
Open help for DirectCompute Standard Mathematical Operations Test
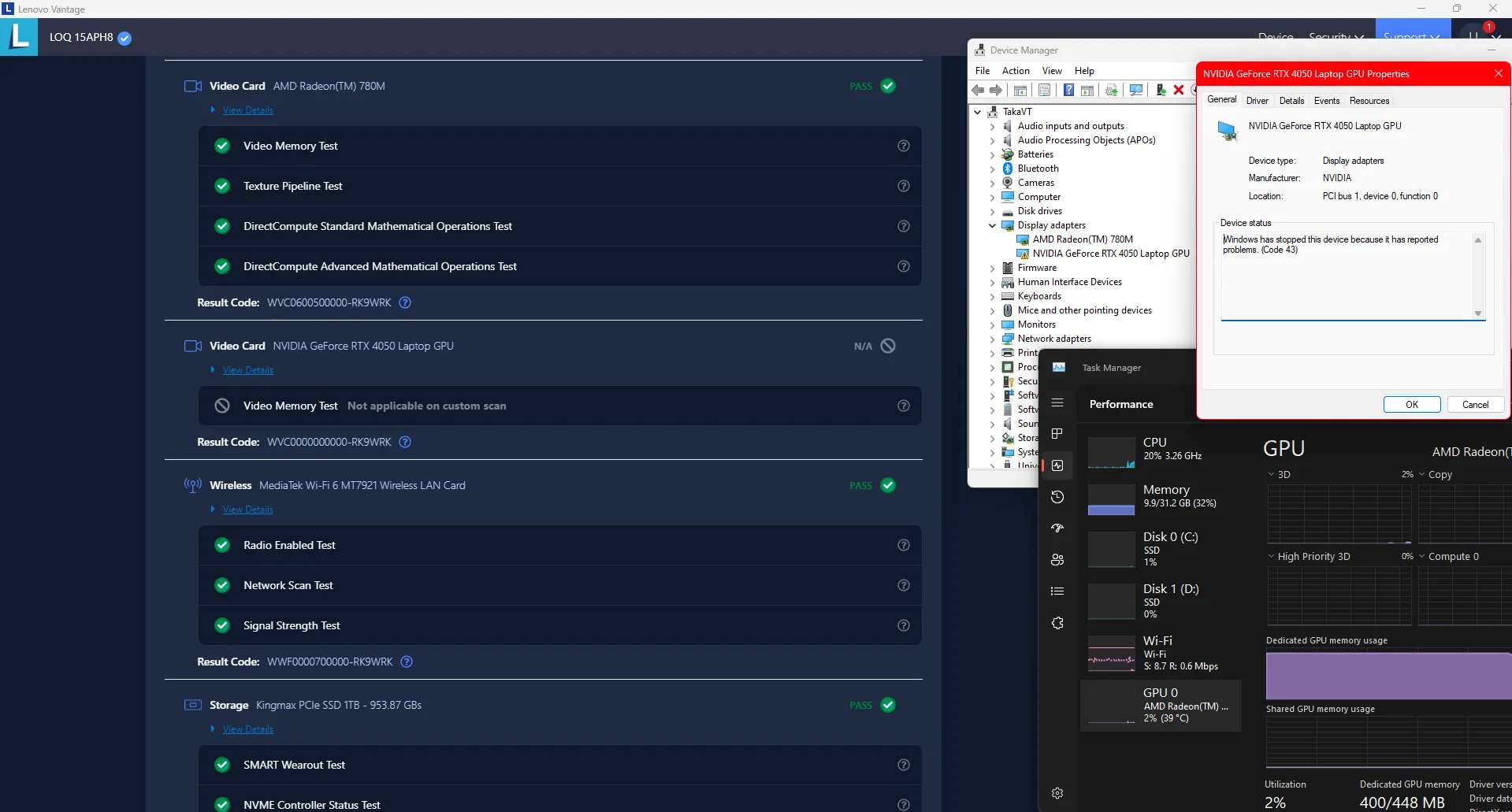904,226
